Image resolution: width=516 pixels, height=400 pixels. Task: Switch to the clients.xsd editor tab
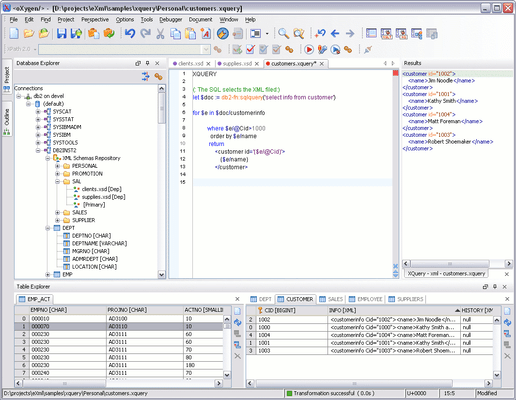point(190,63)
